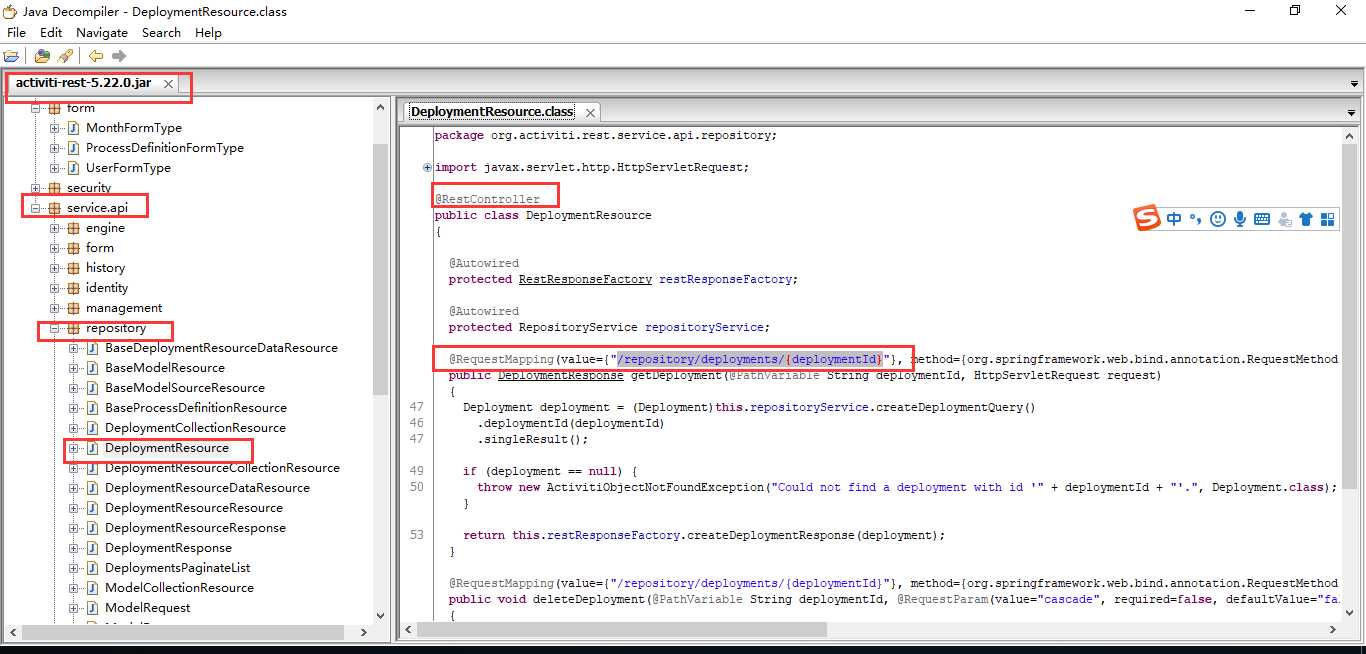Select the activiti-rest-5.22.0.jar tab
This screenshot has height=654, width=1366.
[83, 83]
